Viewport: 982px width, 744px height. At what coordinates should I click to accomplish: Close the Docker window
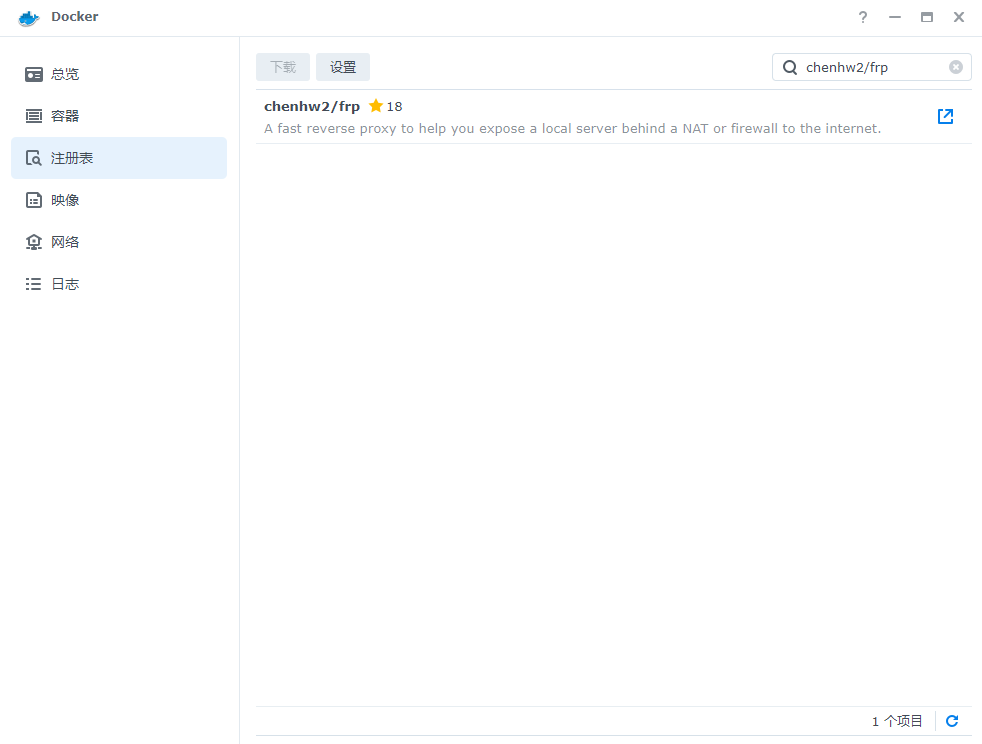tap(959, 17)
